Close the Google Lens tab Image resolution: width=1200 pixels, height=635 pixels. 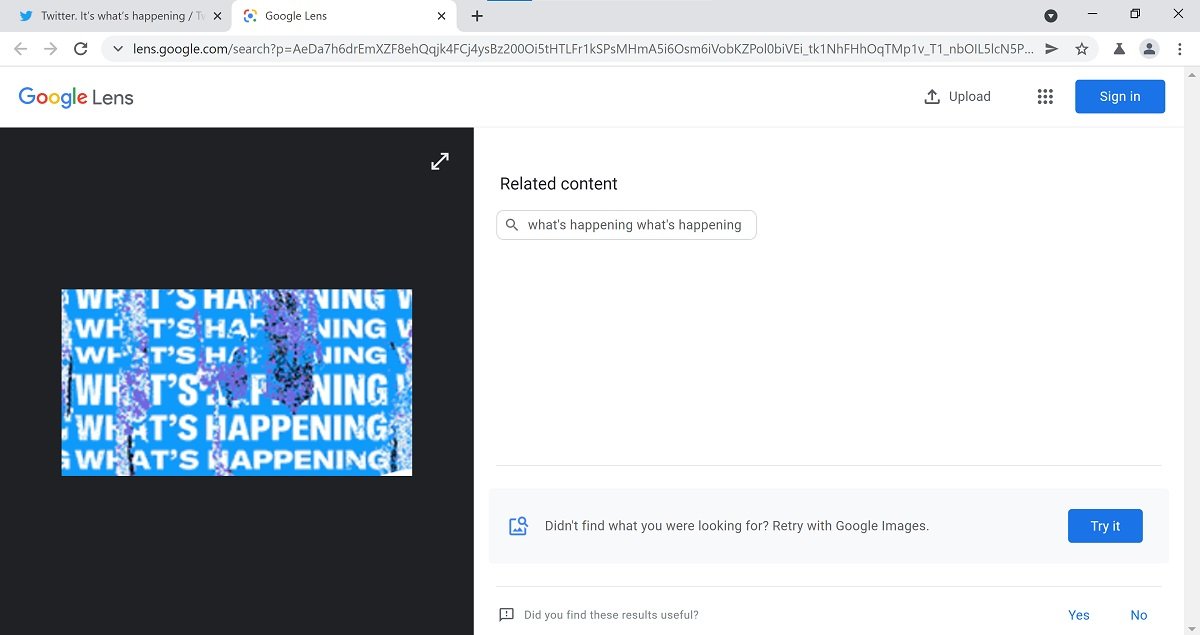pyautogui.click(x=441, y=16)
